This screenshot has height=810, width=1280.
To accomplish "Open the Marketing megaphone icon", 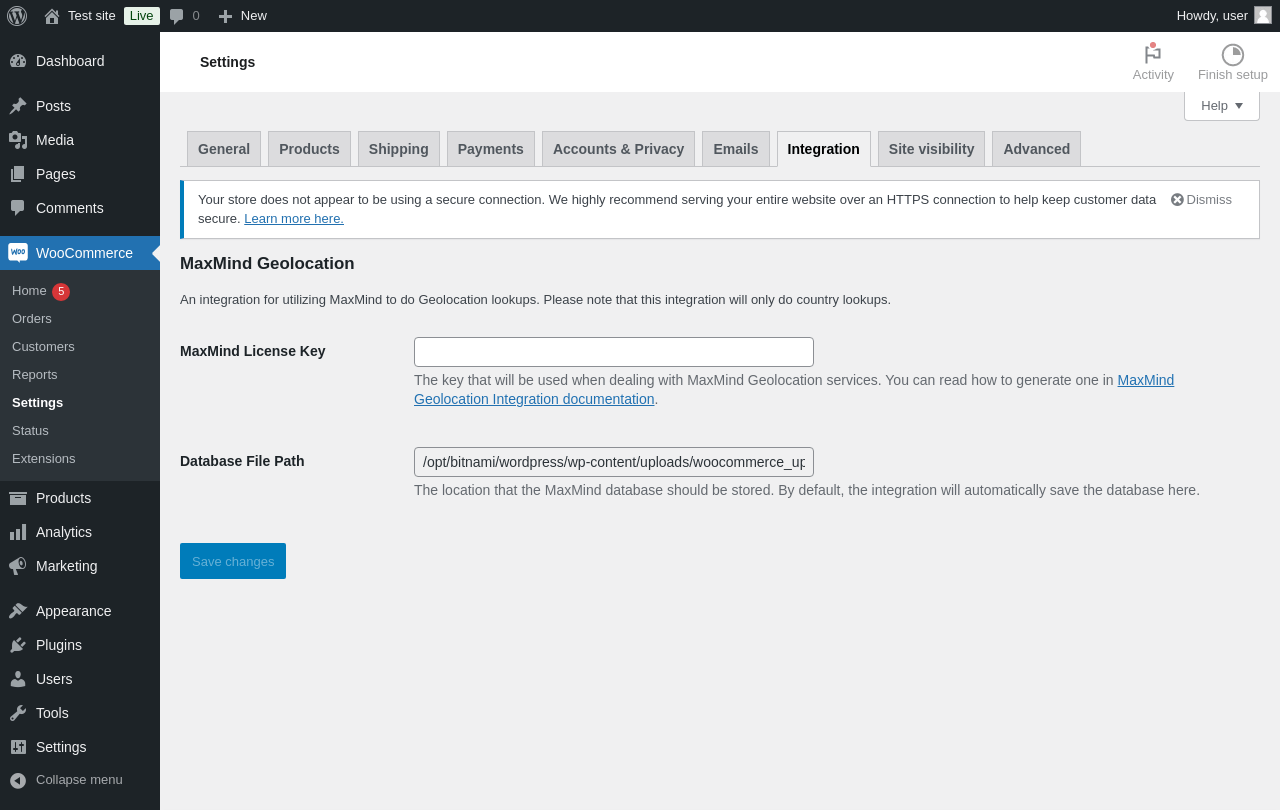I will [x=18, y=566].
